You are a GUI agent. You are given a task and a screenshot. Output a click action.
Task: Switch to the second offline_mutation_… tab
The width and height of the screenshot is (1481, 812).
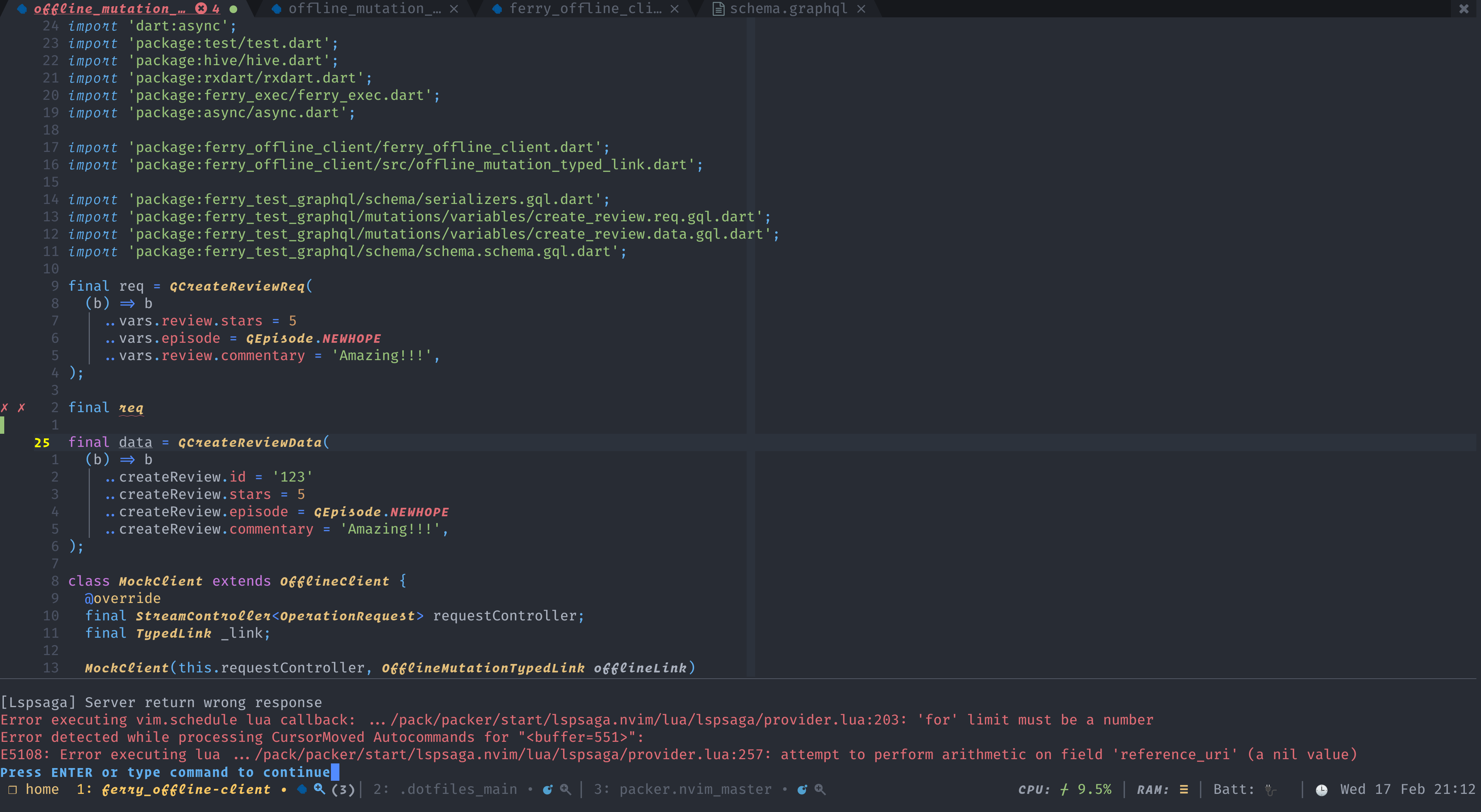364,8
